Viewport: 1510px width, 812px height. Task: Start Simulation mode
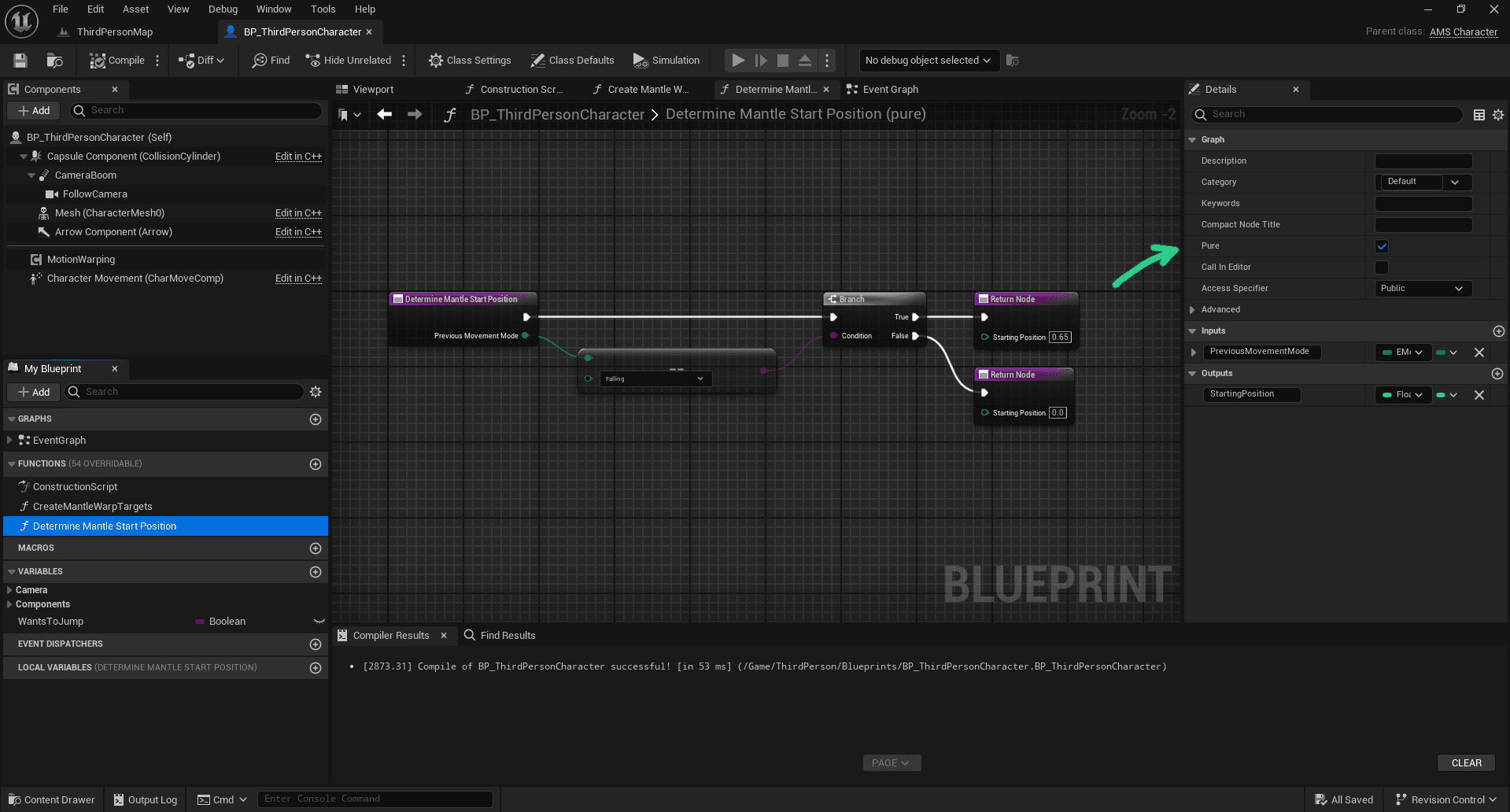(666, 61)
